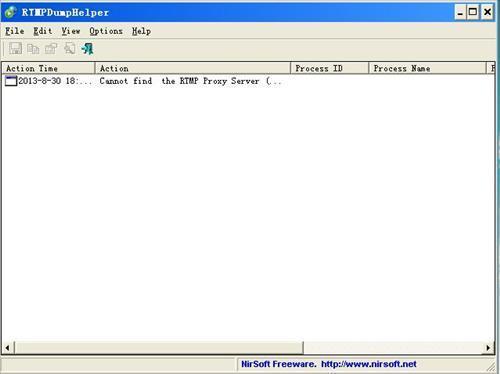This screenshot has height=374, width=500.
Task: Click the RTMPDumpHelper title bar app icon
Action: 11,12
